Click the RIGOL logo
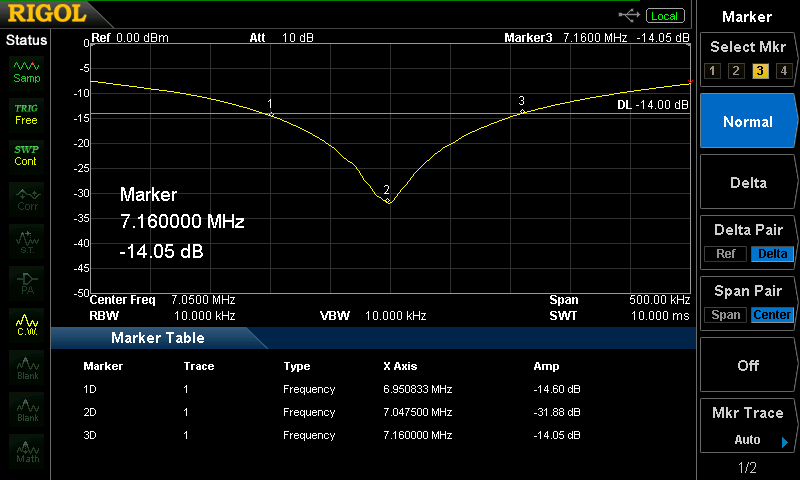The width and height of the screenshot is (800, 480). 47,13
